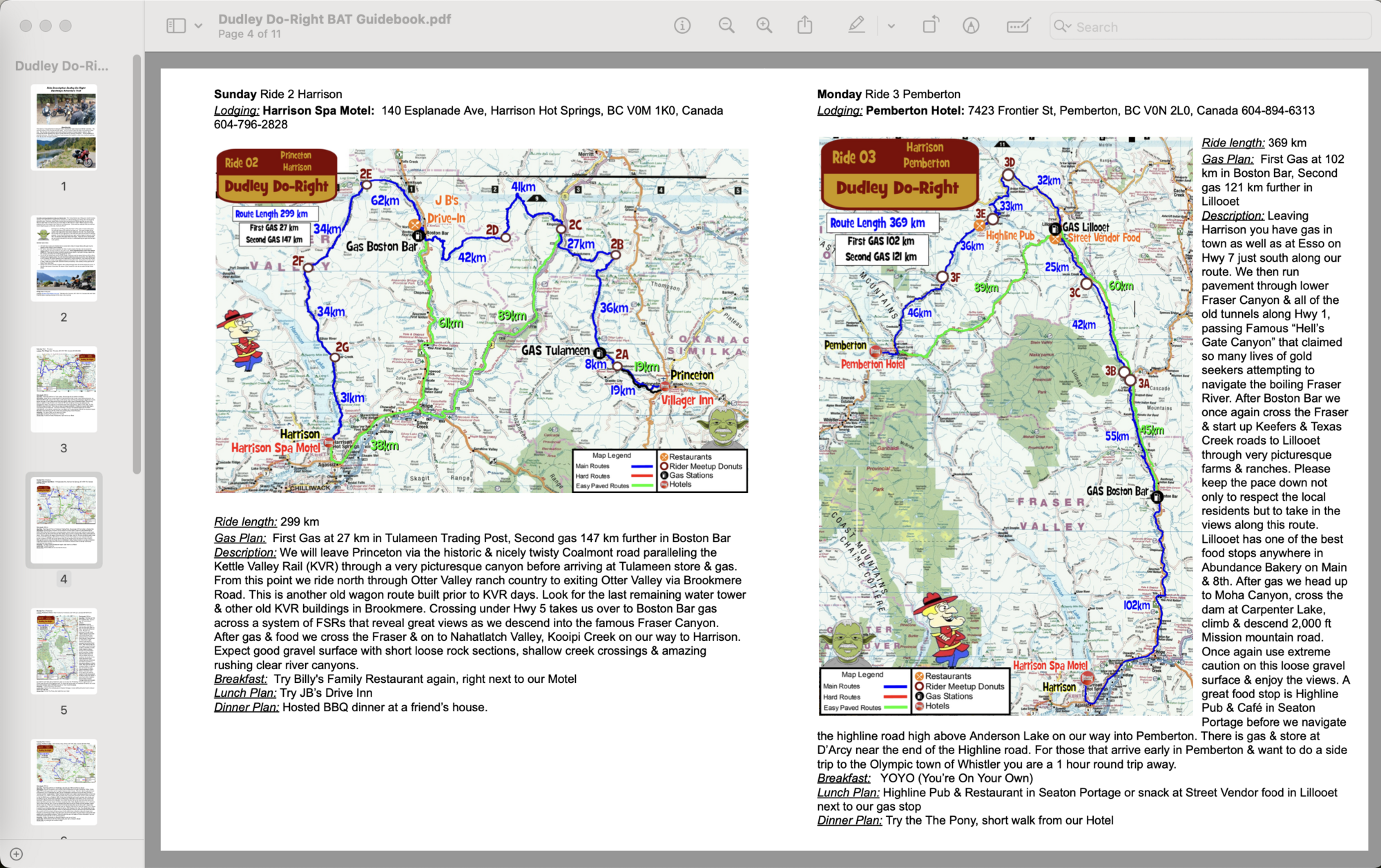Click the document info inspector icon
1381x868 pixels.
tap(682, 26)
